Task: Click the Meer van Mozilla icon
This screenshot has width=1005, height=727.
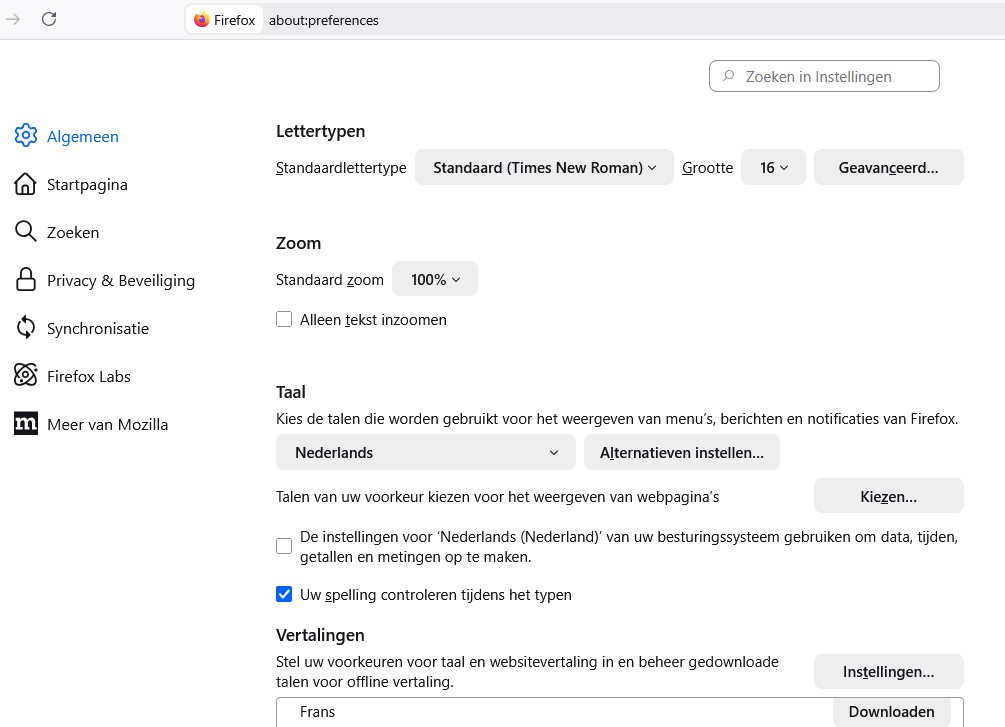Action: [26, 424]
